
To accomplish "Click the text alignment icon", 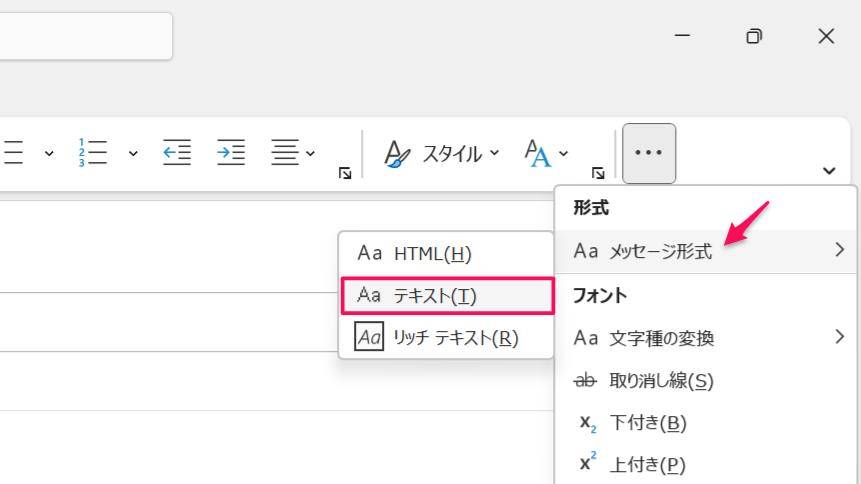I will click(284, 152).
